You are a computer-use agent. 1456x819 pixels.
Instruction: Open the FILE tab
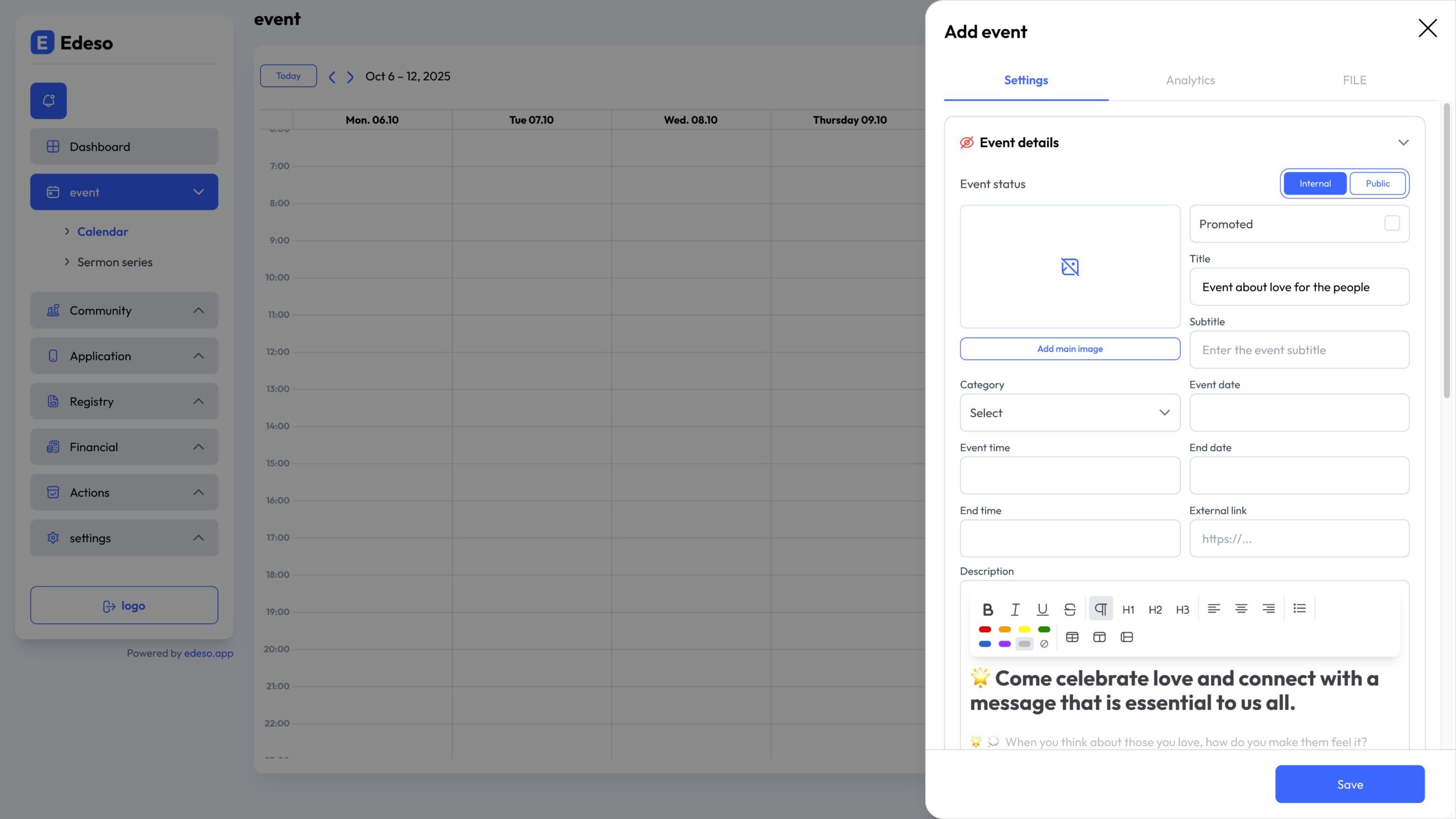coord(1354,80)
